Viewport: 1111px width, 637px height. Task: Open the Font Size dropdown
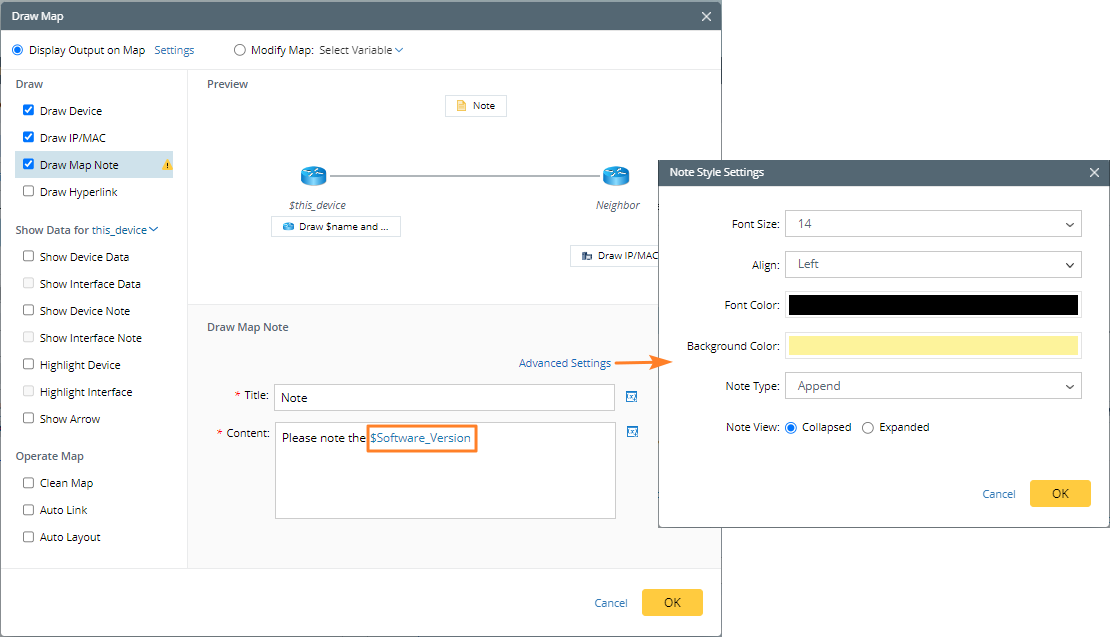[933, 224]
